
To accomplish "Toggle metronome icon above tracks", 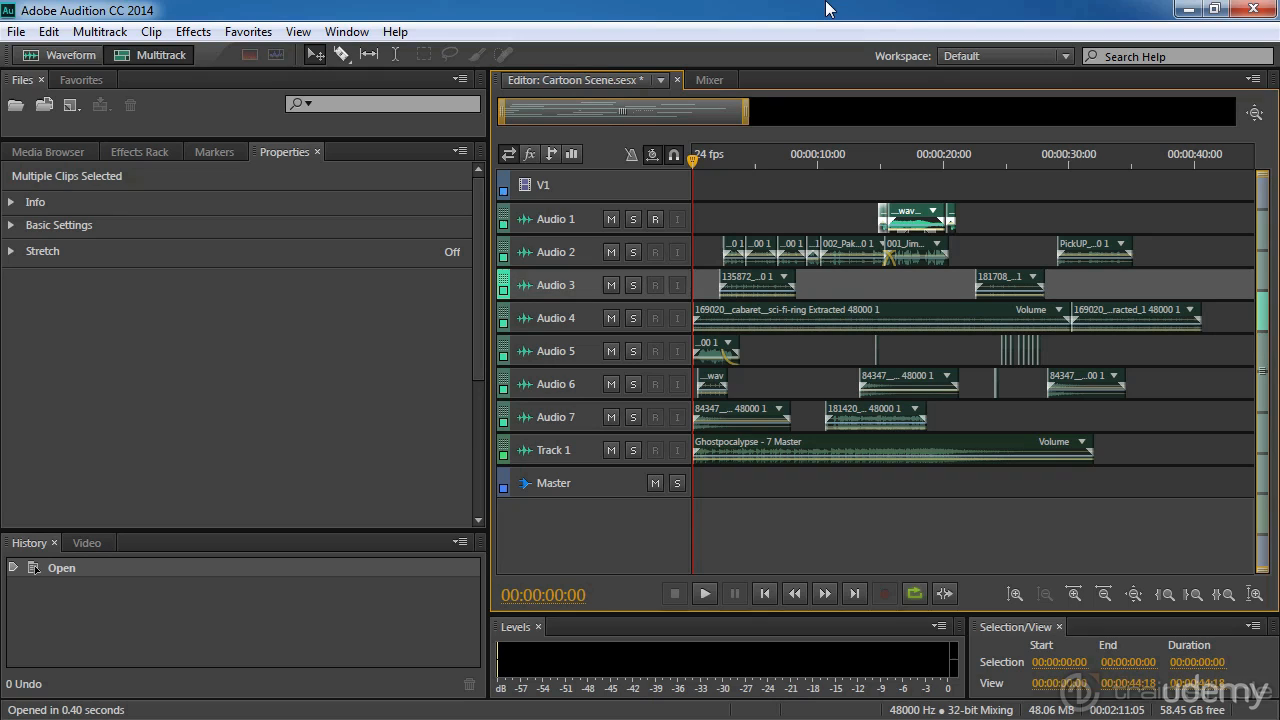I will coord(630,154).
